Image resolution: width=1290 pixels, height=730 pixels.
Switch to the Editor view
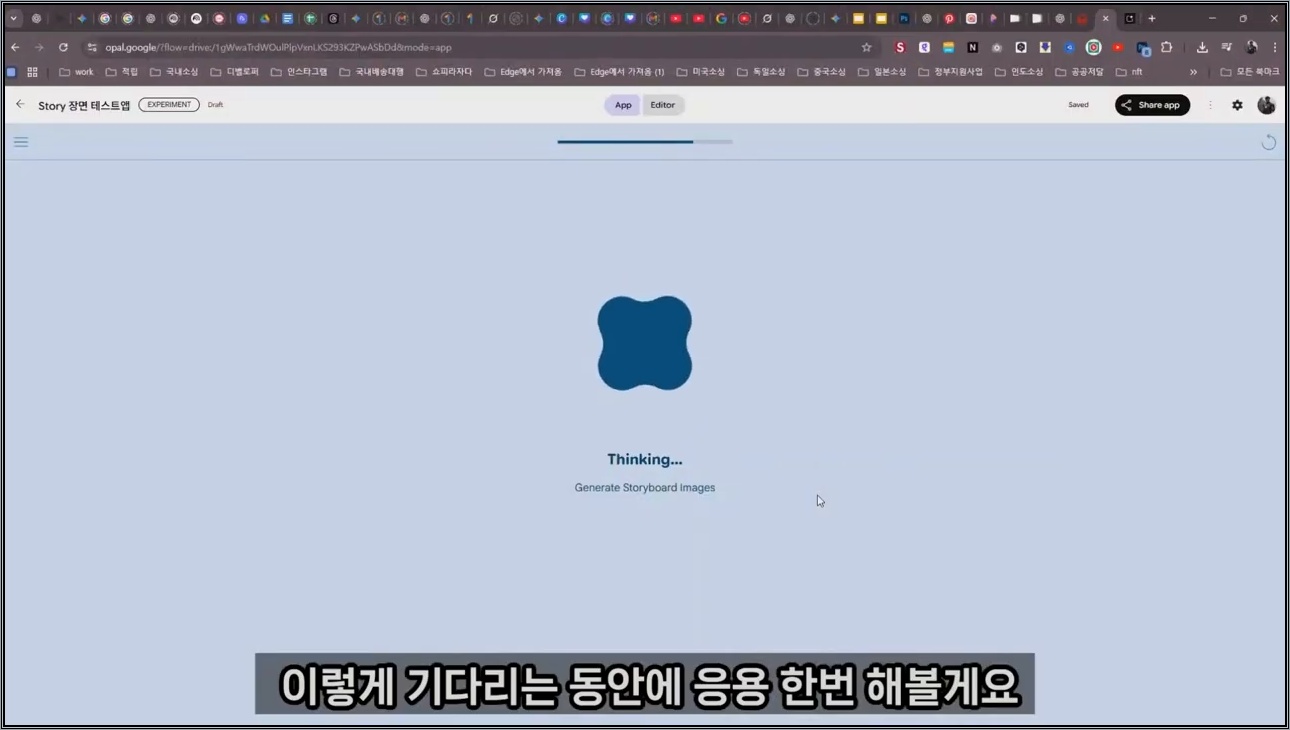pos(663,105)
